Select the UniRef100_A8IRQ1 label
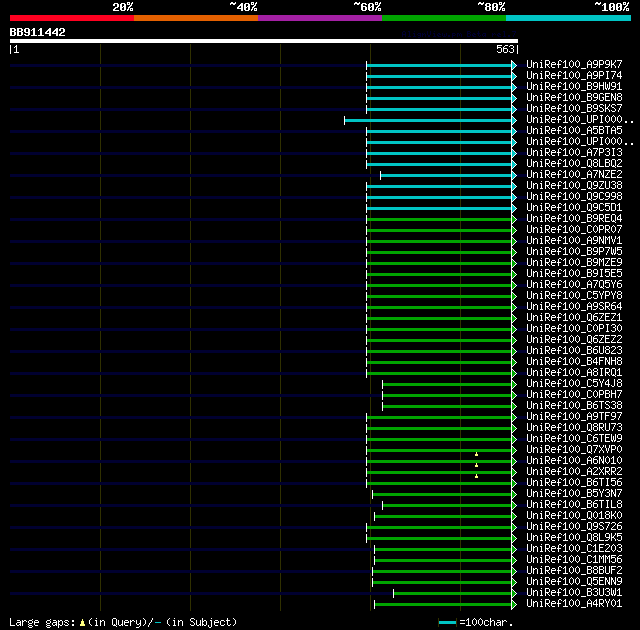 click(x=574, y=373)
